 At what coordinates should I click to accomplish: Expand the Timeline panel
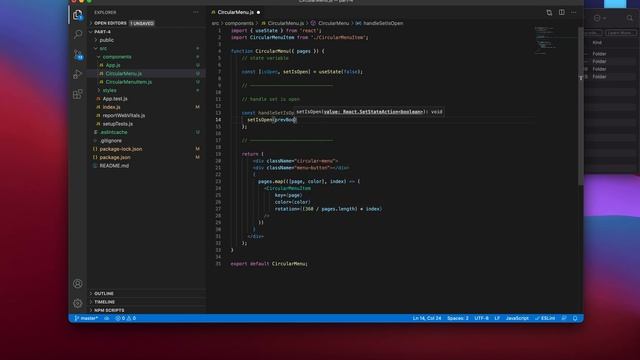(104, 302)
